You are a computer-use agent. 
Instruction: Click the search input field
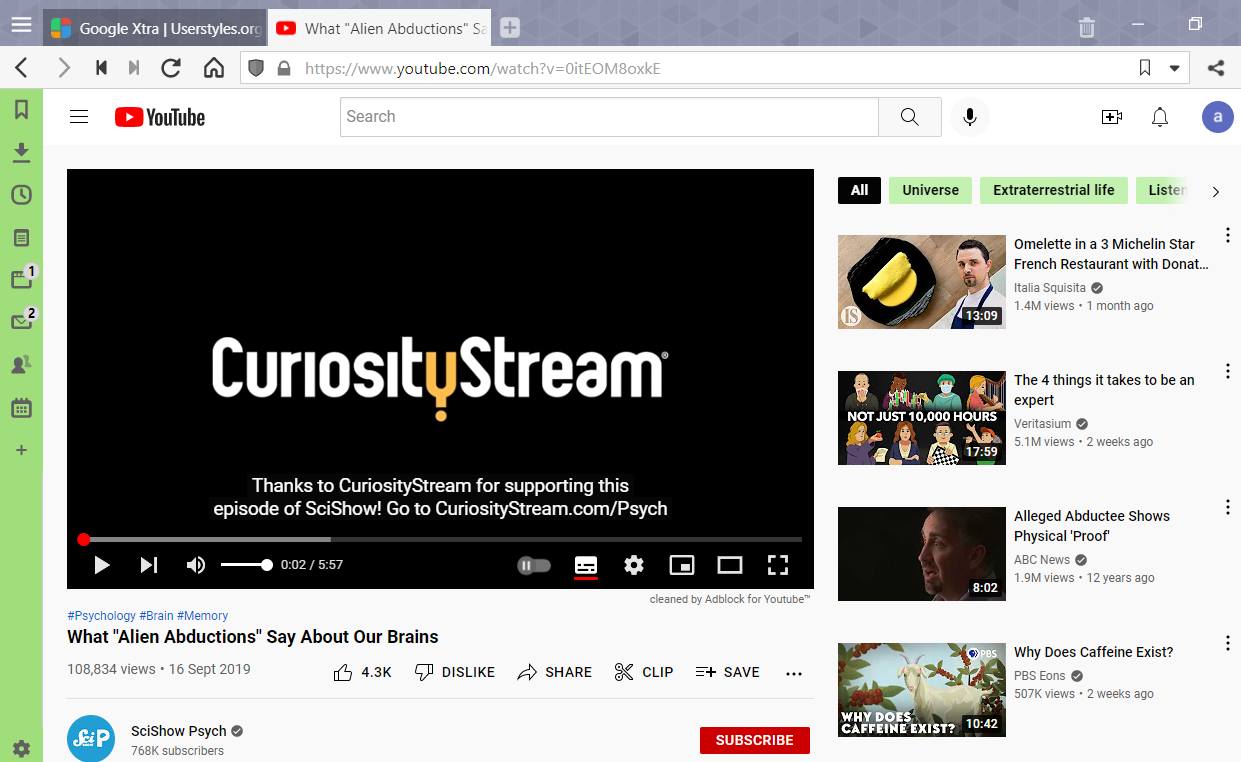[608, 117]
